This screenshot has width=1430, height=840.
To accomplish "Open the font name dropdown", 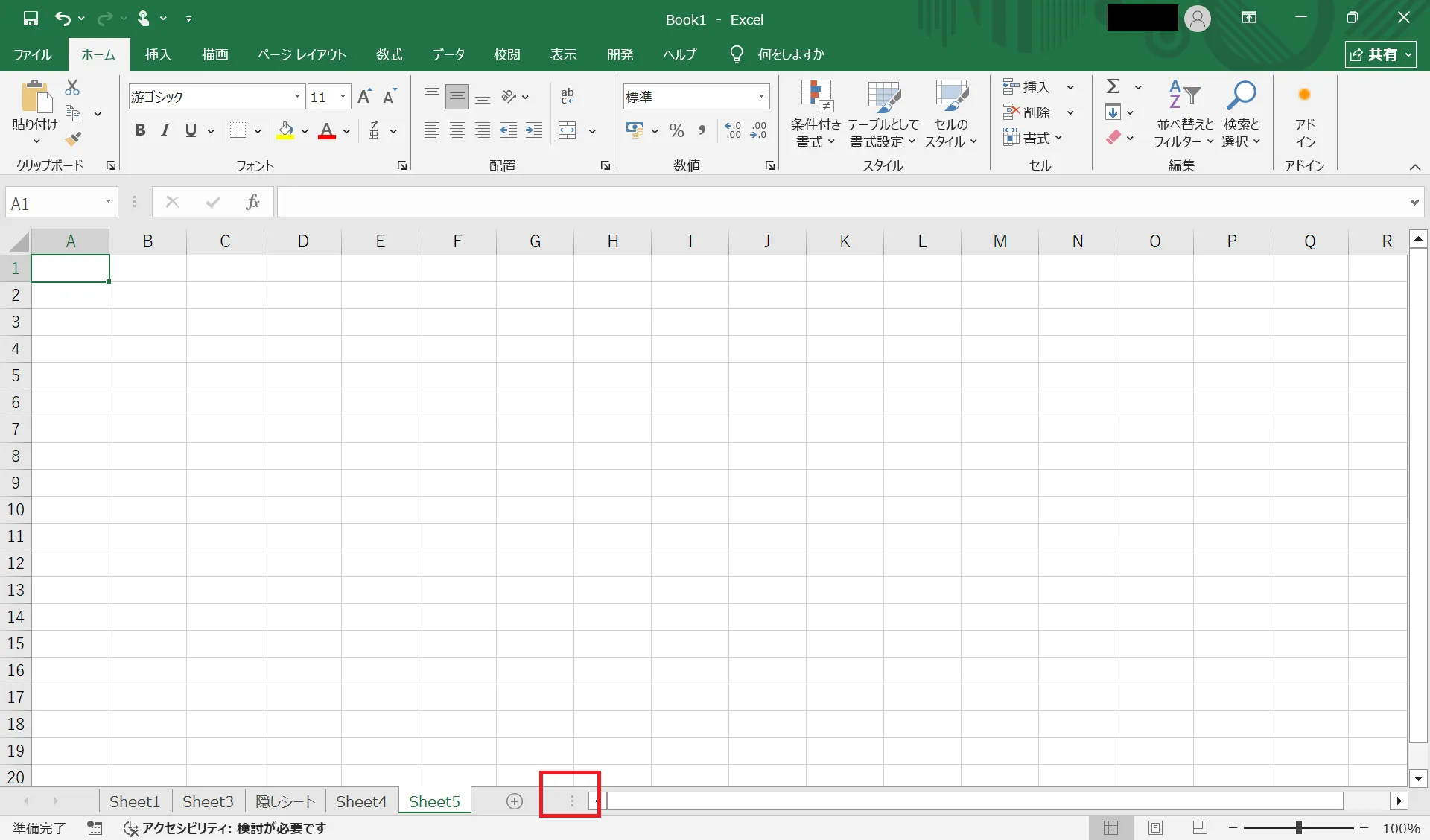I will (x=297, y=97).
